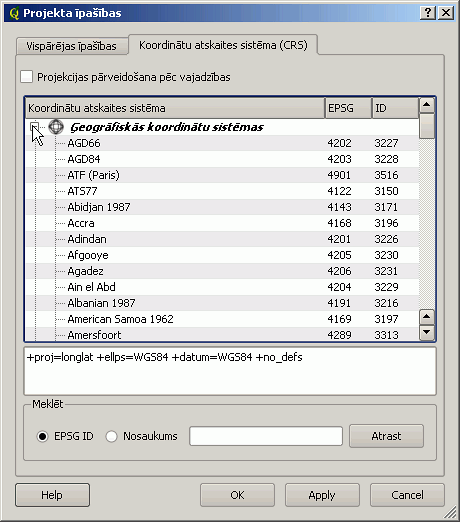Sort by the EPSG column header
The height and width of the screenshot is (522, 460).
point(348,108)
